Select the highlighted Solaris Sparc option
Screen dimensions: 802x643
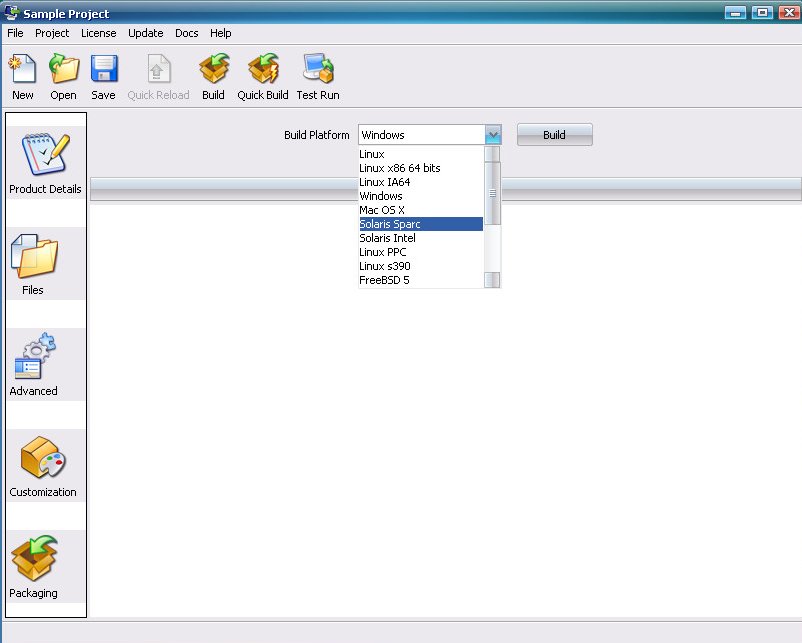coord(420,224)
